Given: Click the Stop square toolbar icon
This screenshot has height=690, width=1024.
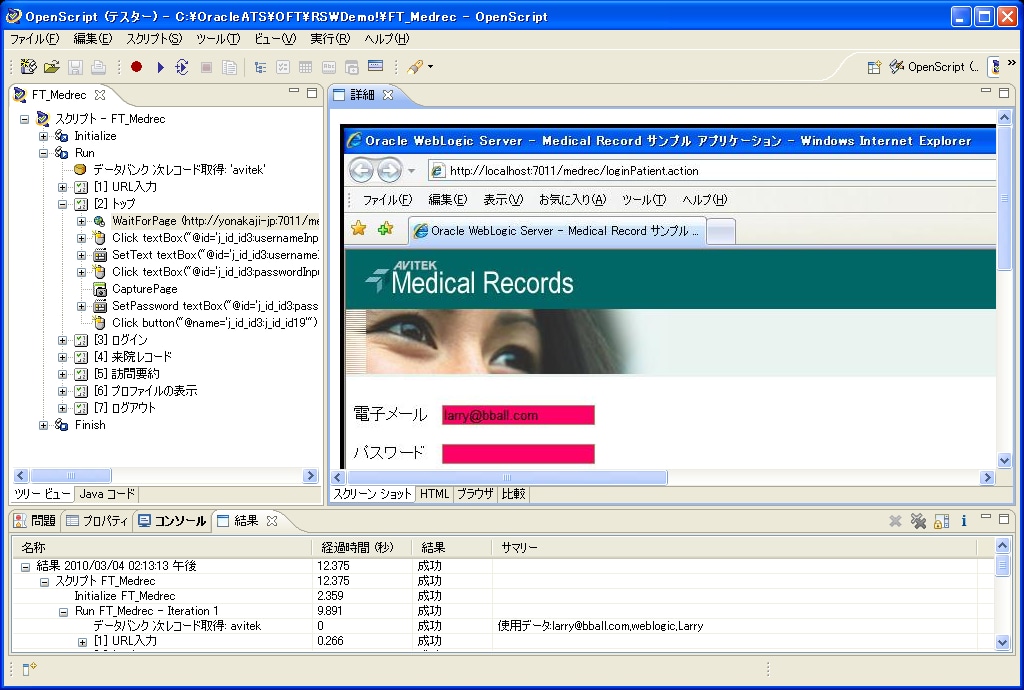Looking at the screenshot, I should (206, 67).
